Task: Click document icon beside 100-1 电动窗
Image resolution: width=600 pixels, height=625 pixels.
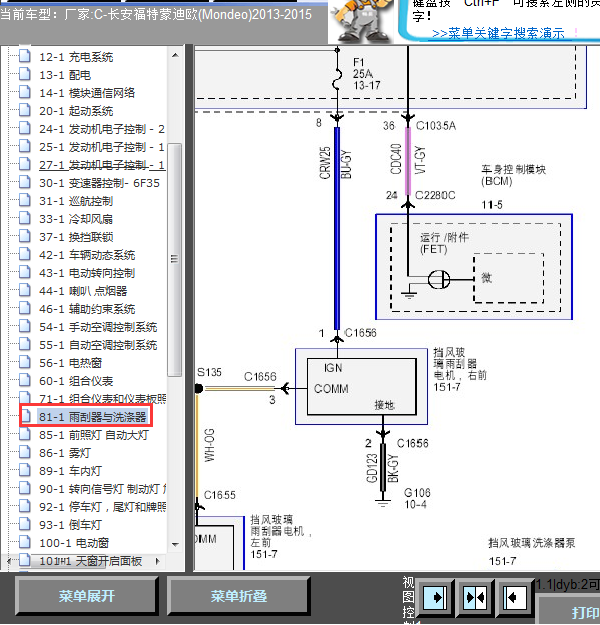Action: (25, 542)
